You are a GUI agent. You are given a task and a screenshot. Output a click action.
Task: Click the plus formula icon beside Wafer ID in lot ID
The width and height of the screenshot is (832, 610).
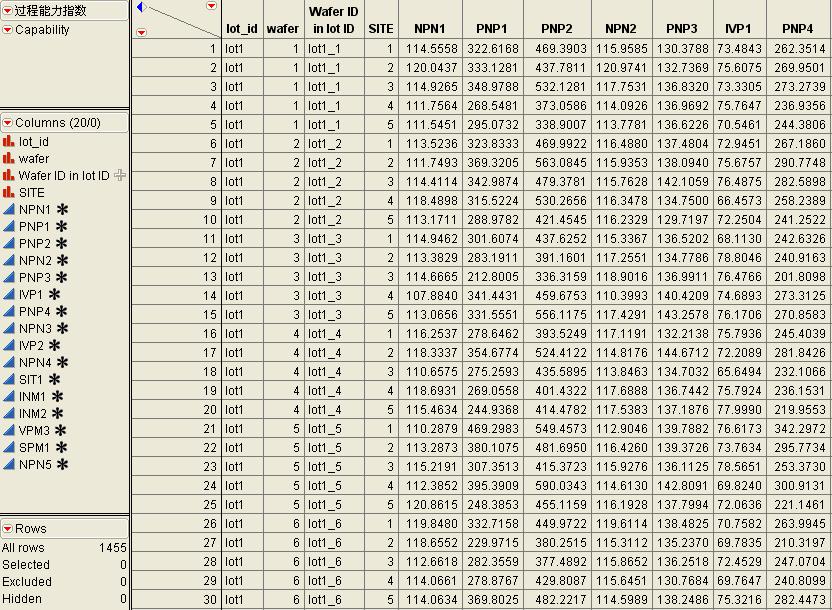120,175
